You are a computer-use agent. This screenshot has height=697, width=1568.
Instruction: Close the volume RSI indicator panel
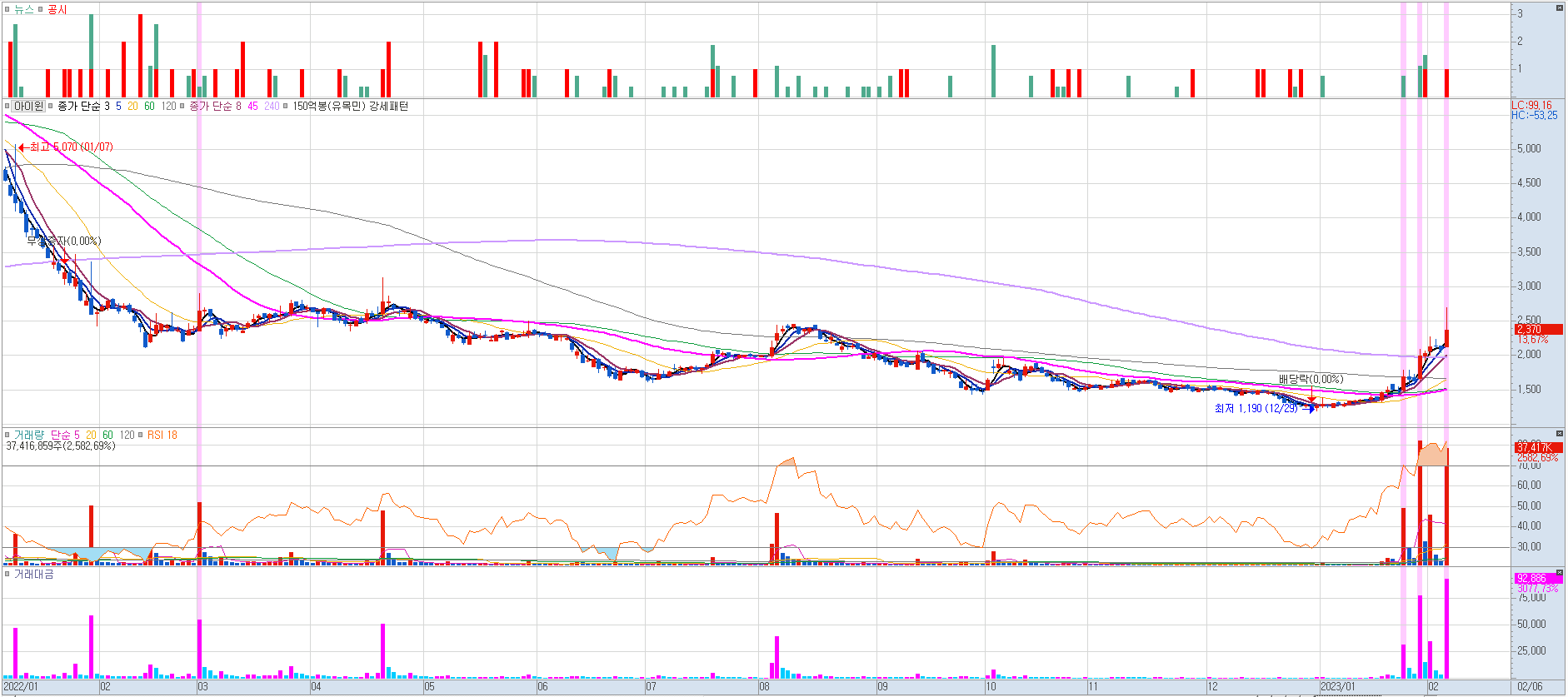point(1560,434)
